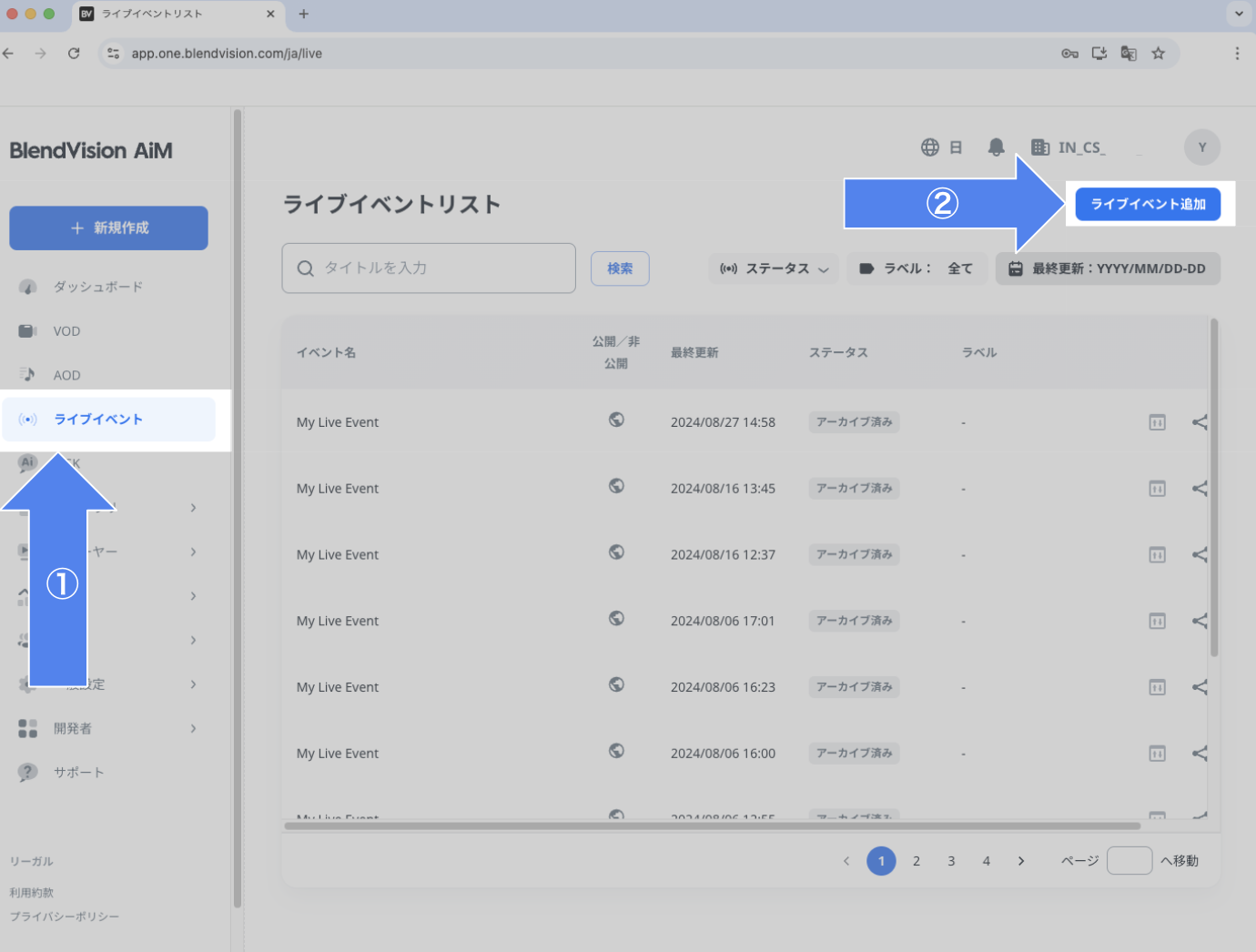Focus the タイトルを入力 search field
This screenshot has height=952, width=1256.
tap(429, 268)
